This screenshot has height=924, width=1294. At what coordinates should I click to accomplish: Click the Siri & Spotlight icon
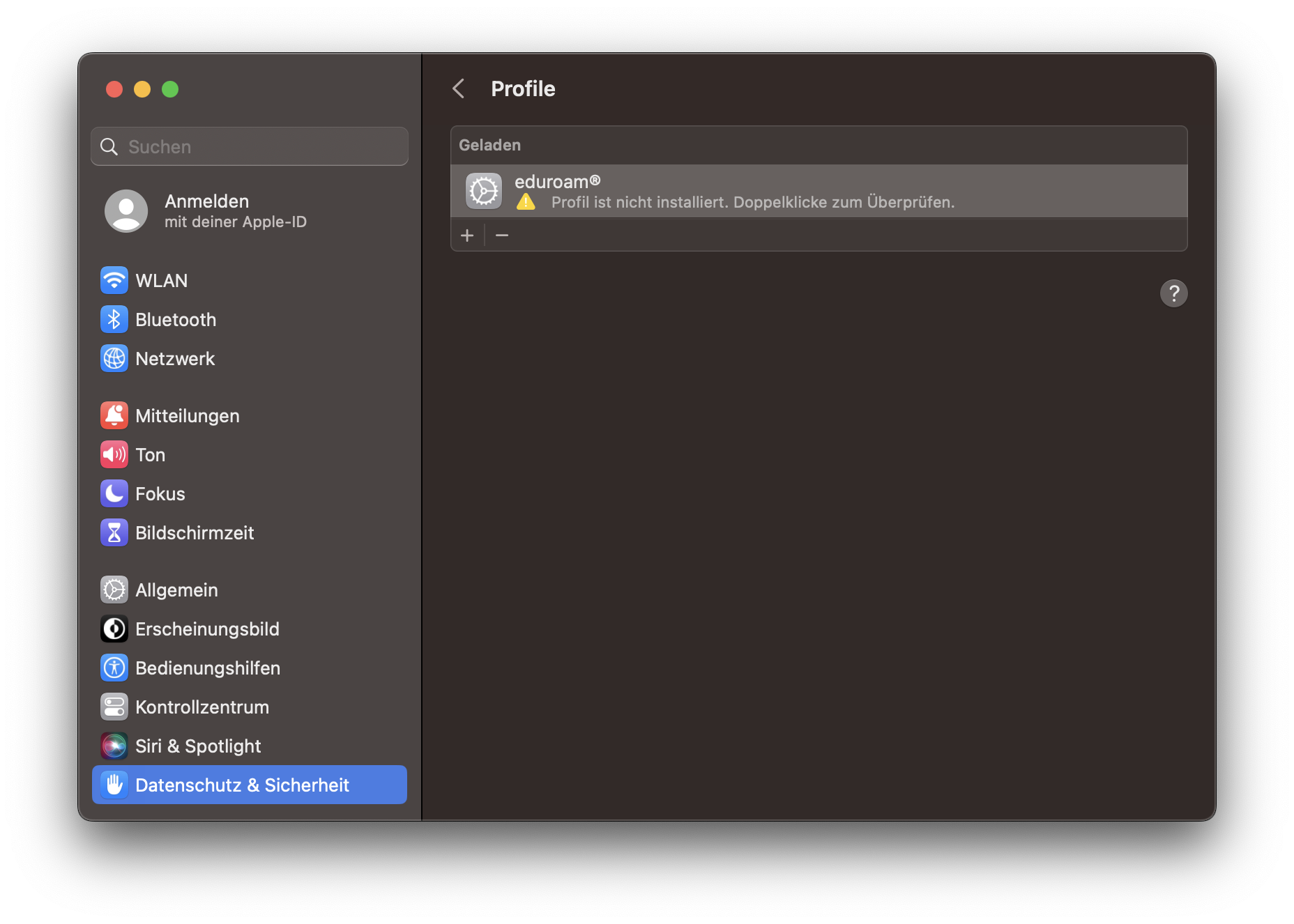tap(114, 746)
